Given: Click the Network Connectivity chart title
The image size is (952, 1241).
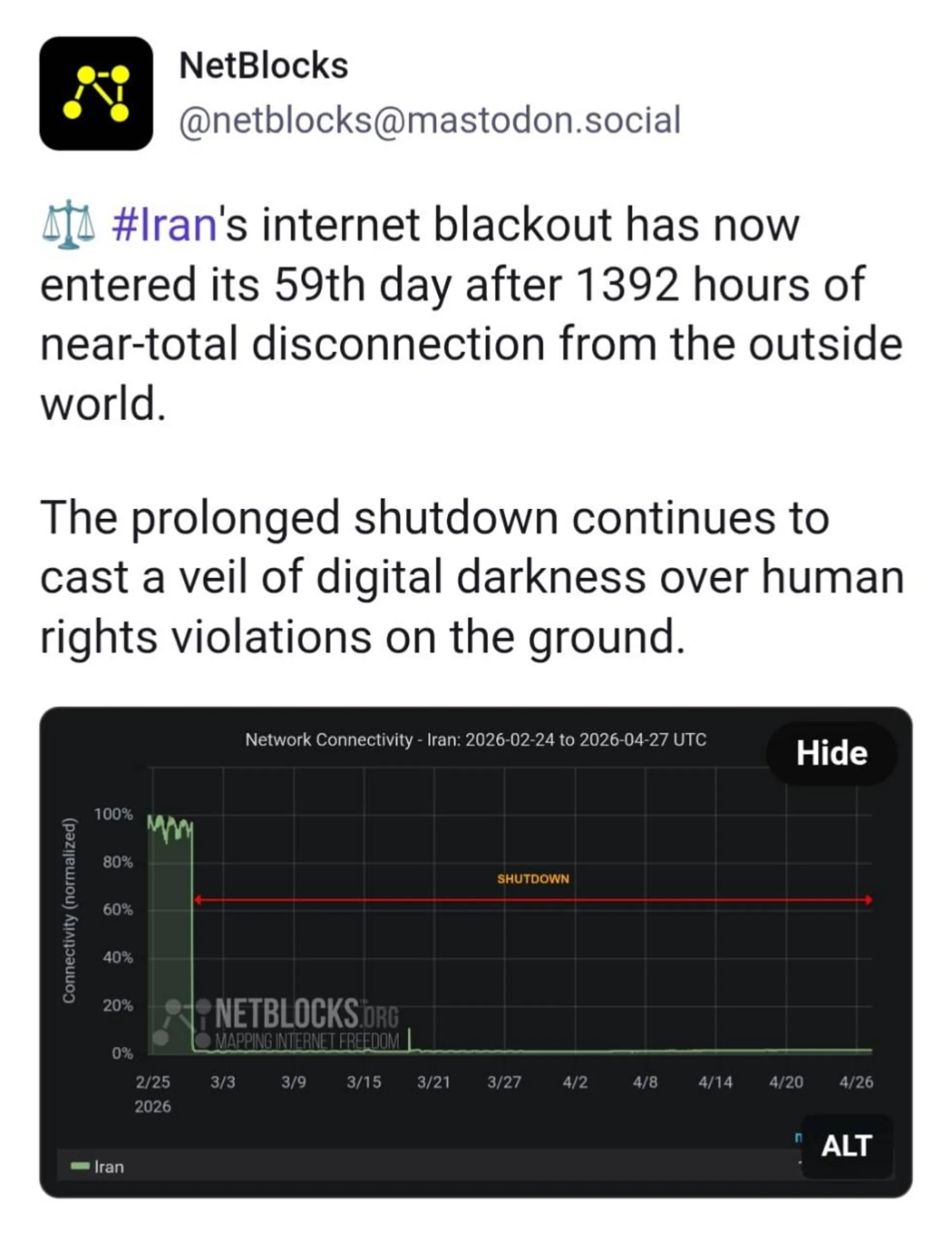Looking at the screenshot, I should click(476, 740).
